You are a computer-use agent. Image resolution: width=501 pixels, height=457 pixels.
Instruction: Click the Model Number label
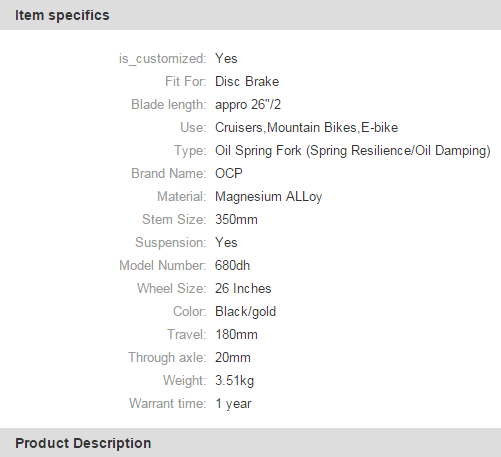tap(163, 266)
